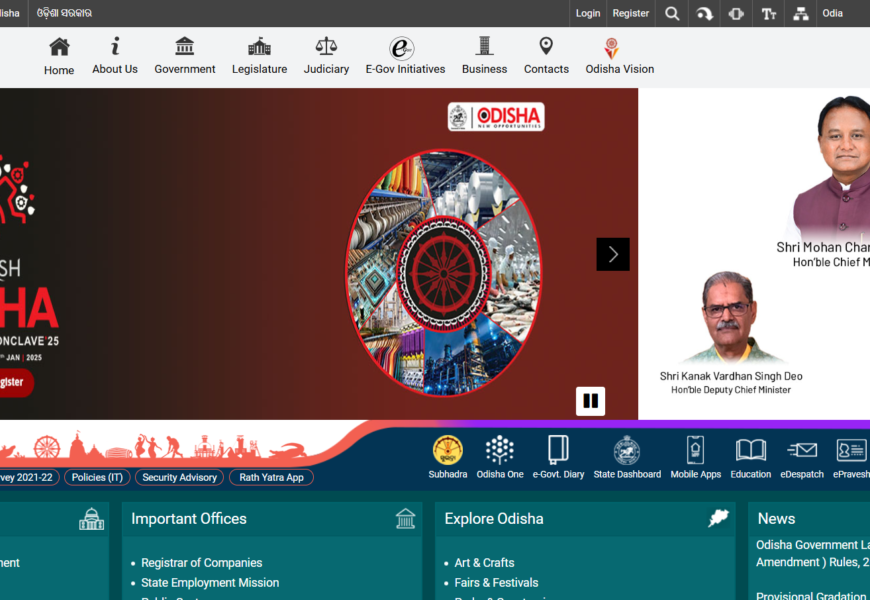This screenshot has height=600, width=870.
Task: Open the text size icon
Action: coord(768,13)
